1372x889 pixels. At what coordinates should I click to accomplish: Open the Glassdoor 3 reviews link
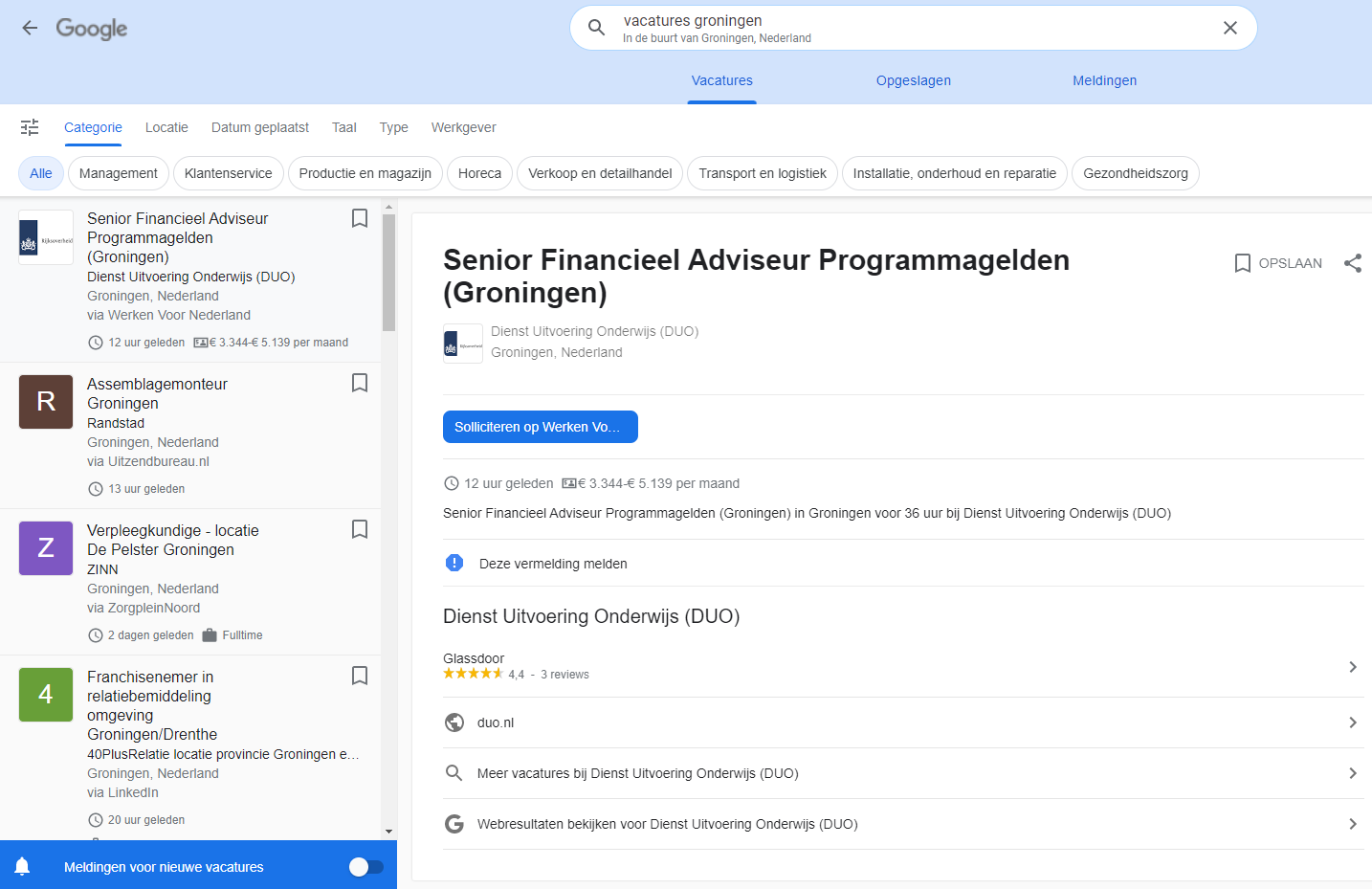tap(564, 675)
